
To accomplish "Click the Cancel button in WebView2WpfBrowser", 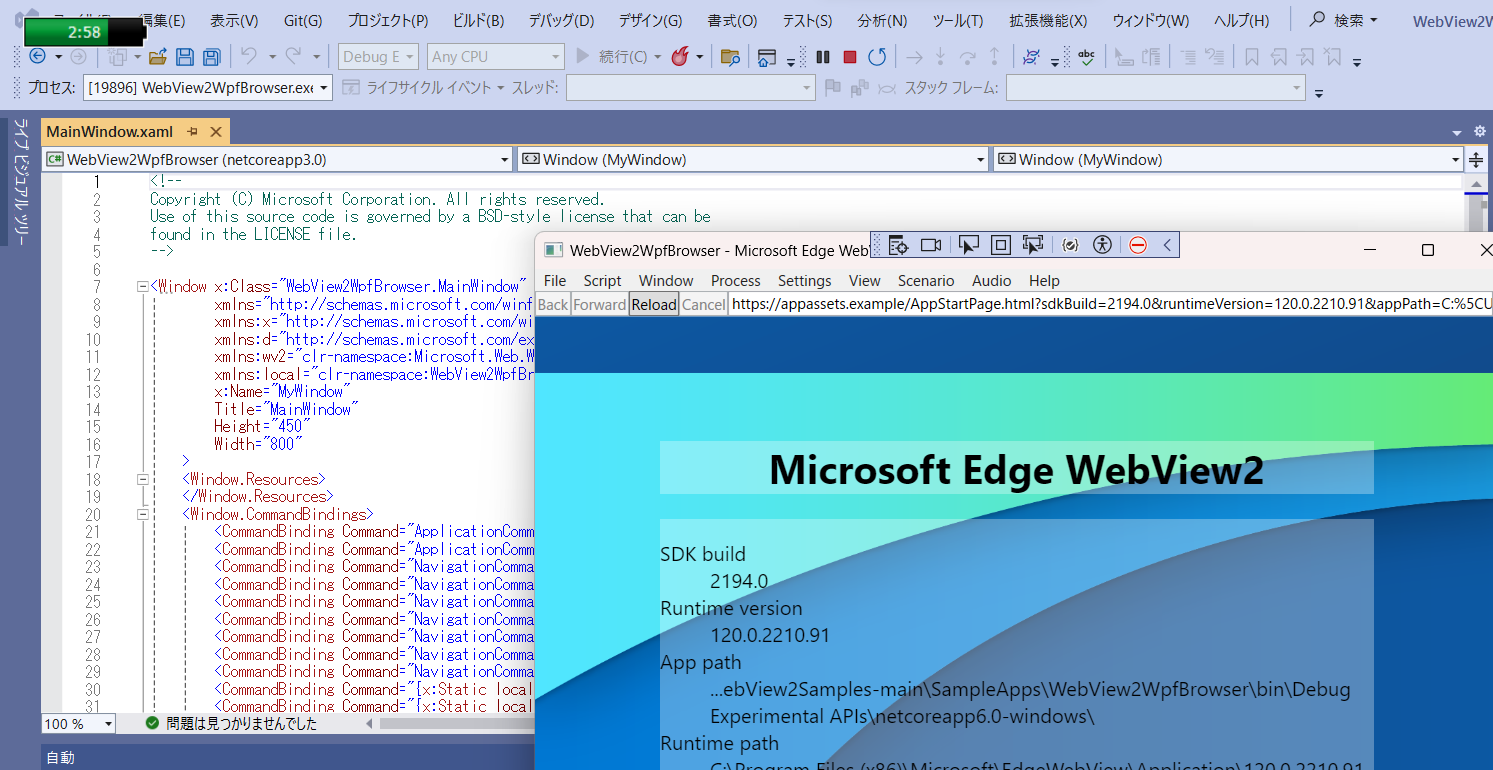I will click(x=704, y=304).
